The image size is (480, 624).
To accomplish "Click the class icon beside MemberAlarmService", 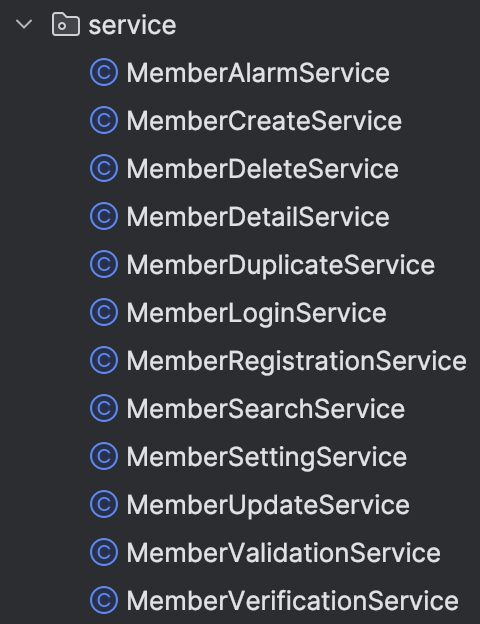I will (104, 72).
